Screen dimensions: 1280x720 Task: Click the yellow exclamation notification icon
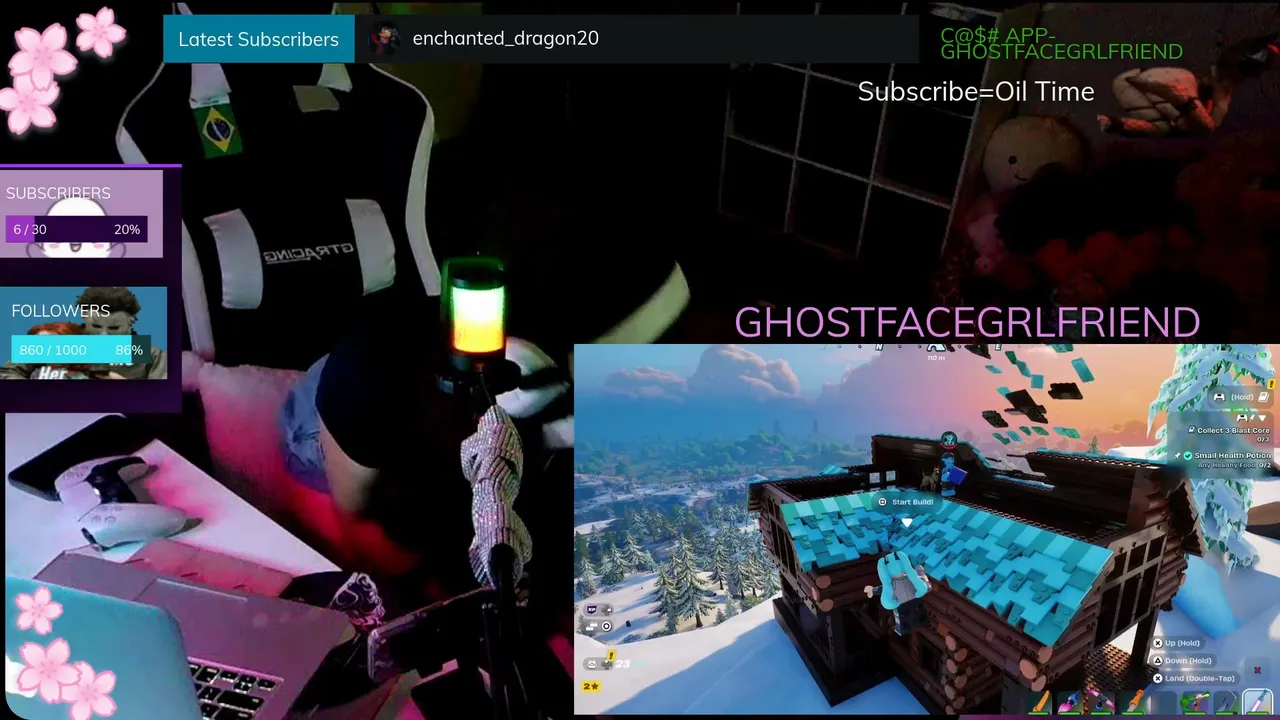pyautogui.click(x=611, y=656)
